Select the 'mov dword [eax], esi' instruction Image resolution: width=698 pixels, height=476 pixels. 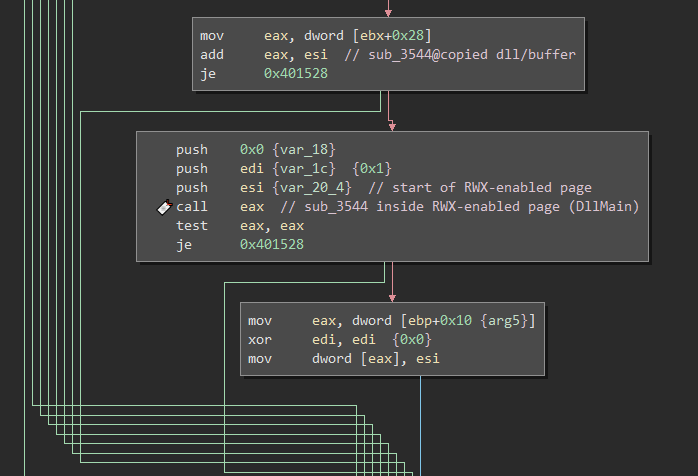pos(344,359)
